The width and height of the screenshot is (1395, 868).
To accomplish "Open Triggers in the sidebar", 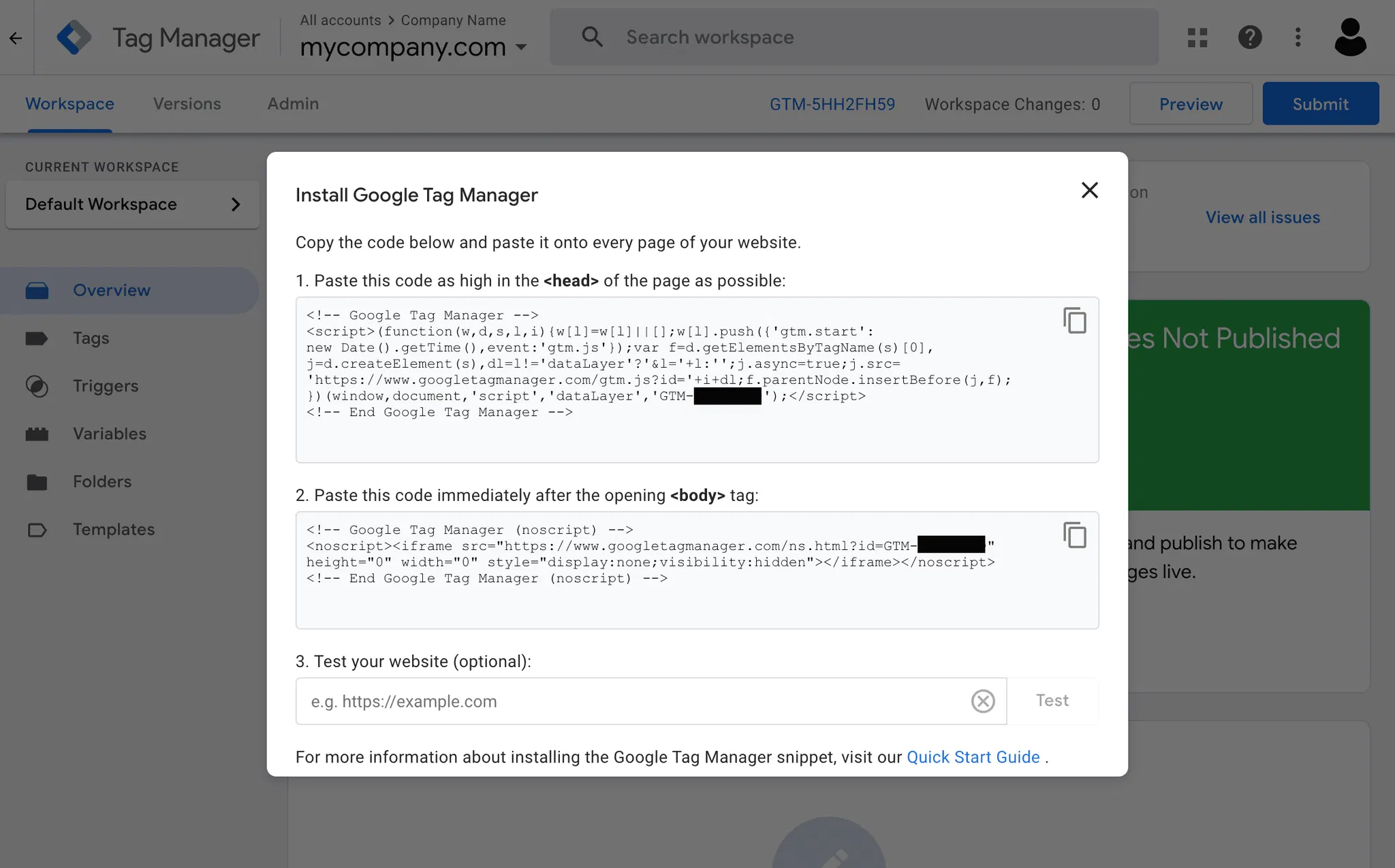I will [x=106, y=386].
